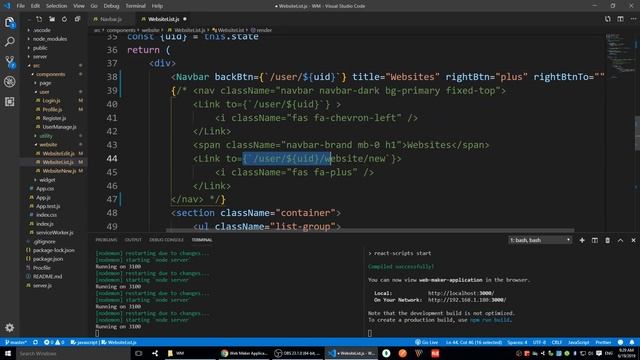Switch to the DEBUG CONSOLE panel tab
The image size is (640, 360).
(166, 240)
